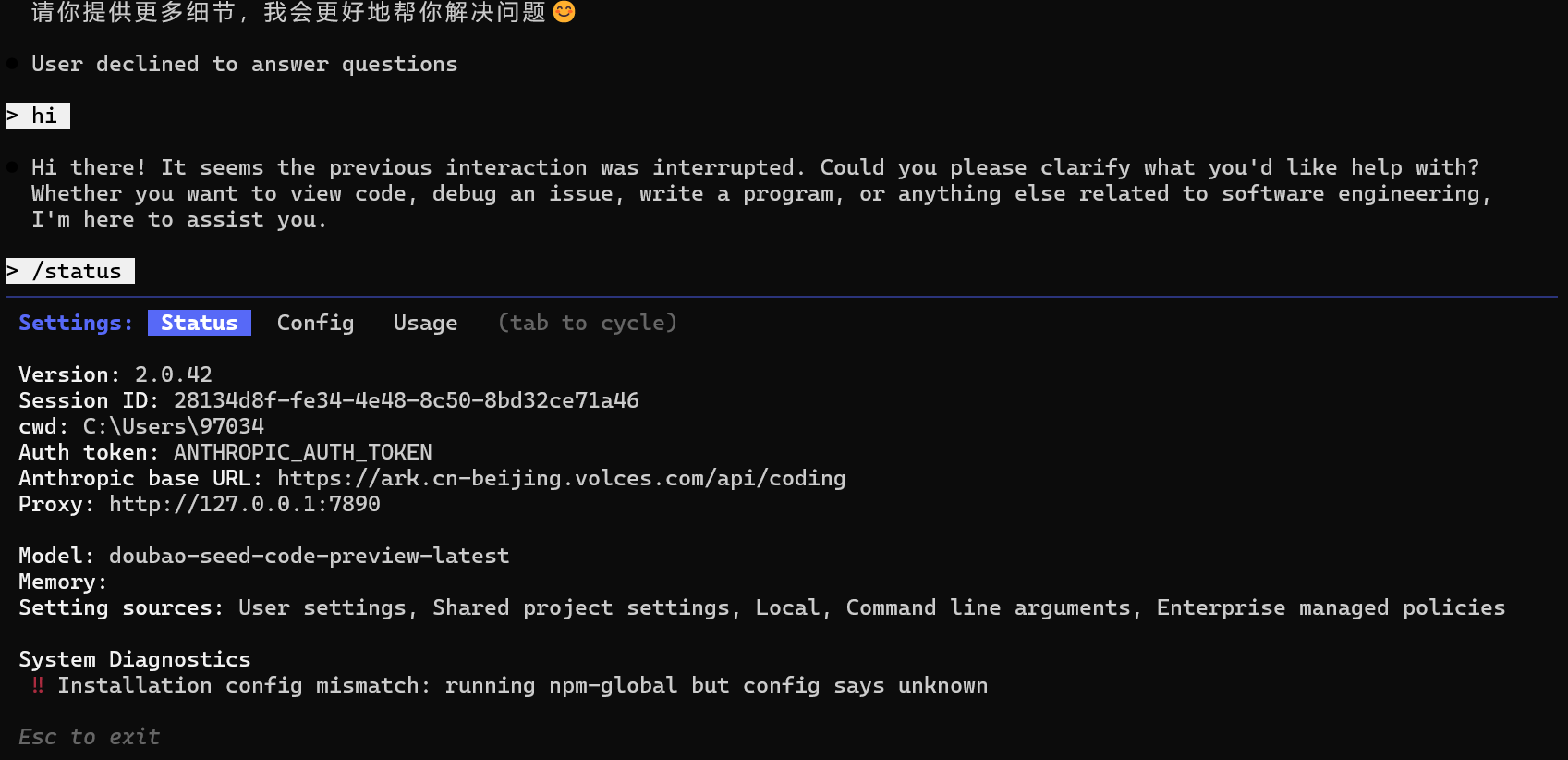Click the '(tab to cycle)' hint text
This screenshot has height=760, width=1568.
(586, 323)
